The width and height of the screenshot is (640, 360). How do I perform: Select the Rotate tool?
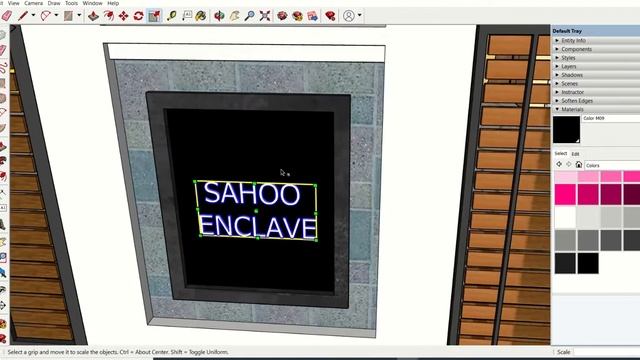point(138,16)
